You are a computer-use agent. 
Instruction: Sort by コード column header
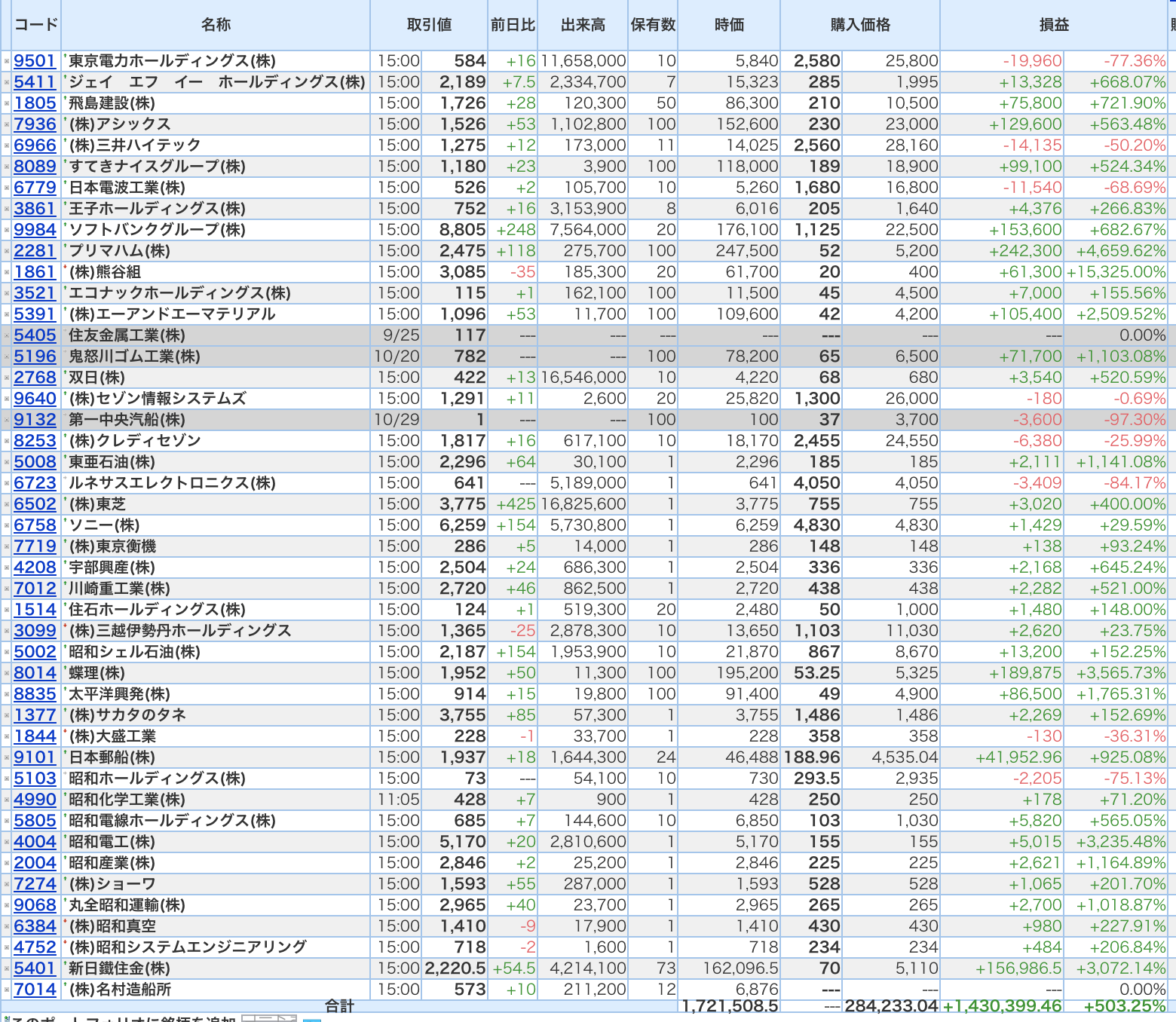click(36, 25)
